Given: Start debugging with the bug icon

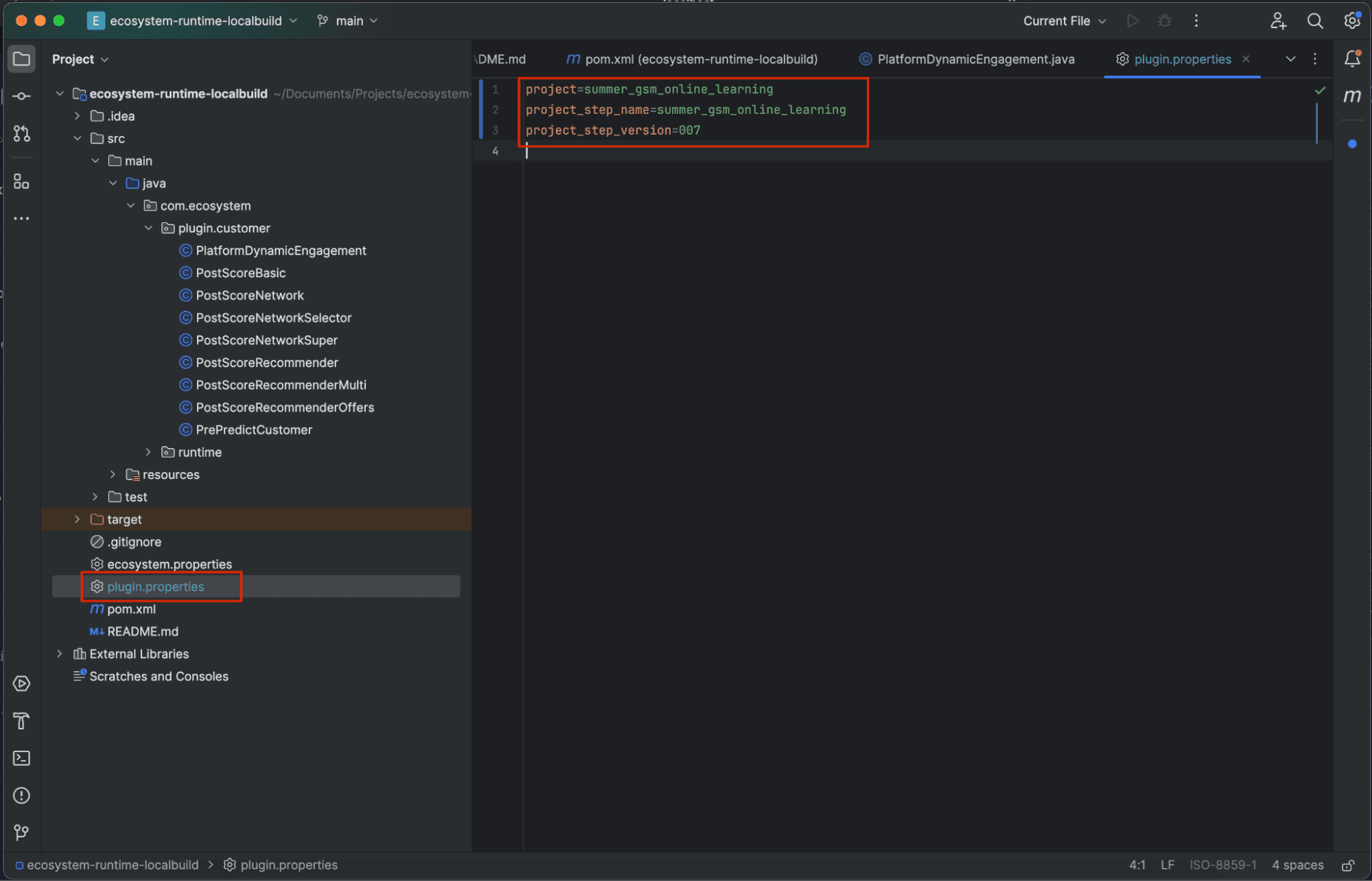Looking at the screenshot, I should pyautogui.click(x=1164, y=21).
